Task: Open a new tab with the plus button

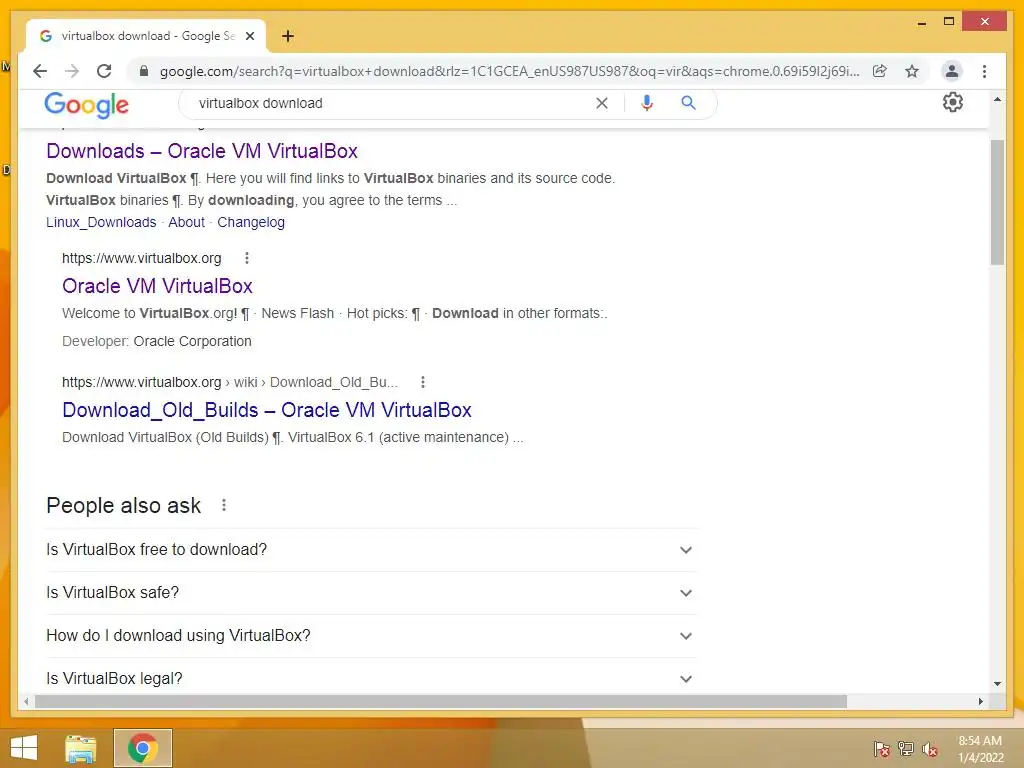Action: [x=288, y=36]
